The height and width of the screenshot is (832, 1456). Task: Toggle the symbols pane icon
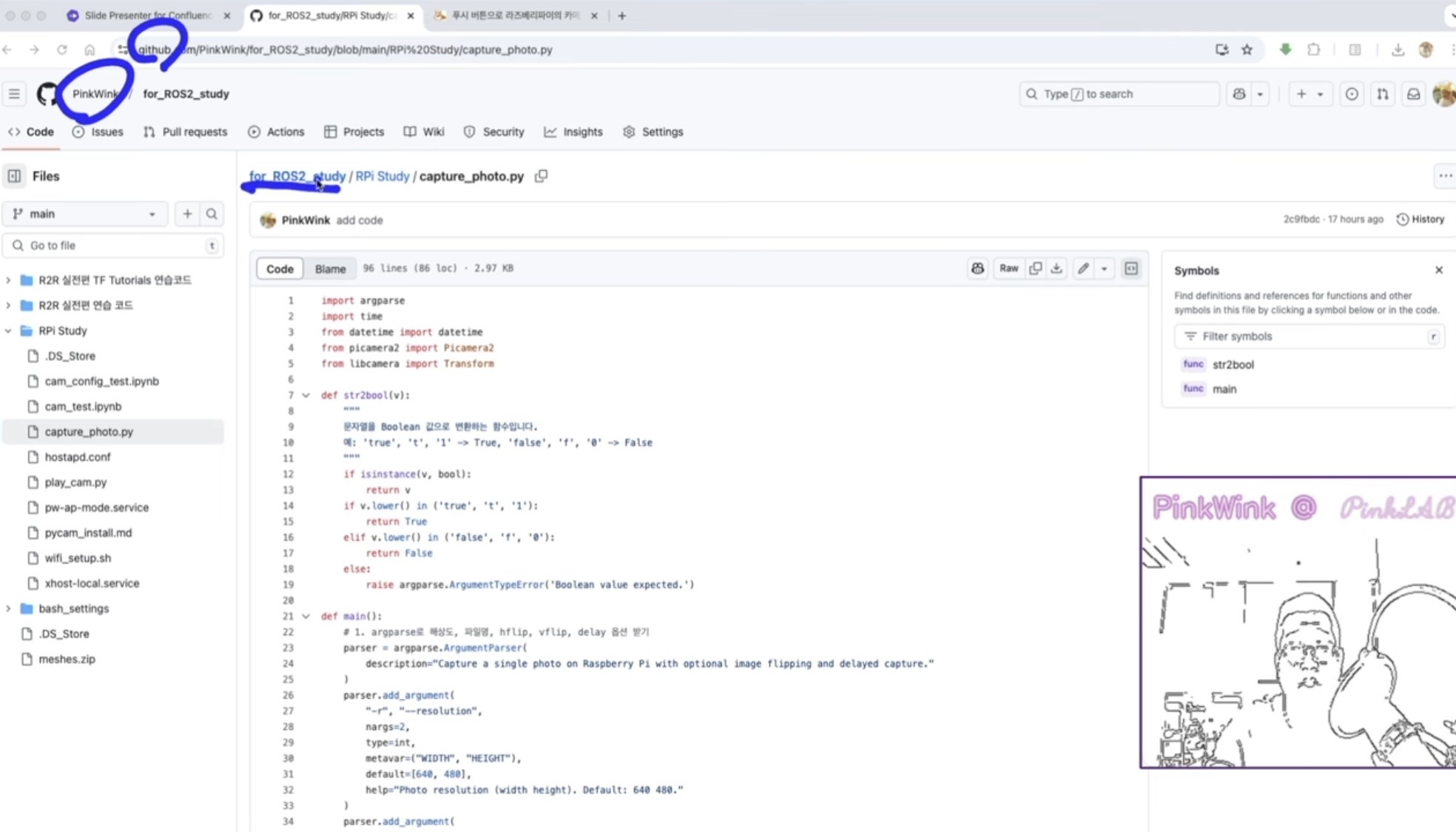point(1131,268)
